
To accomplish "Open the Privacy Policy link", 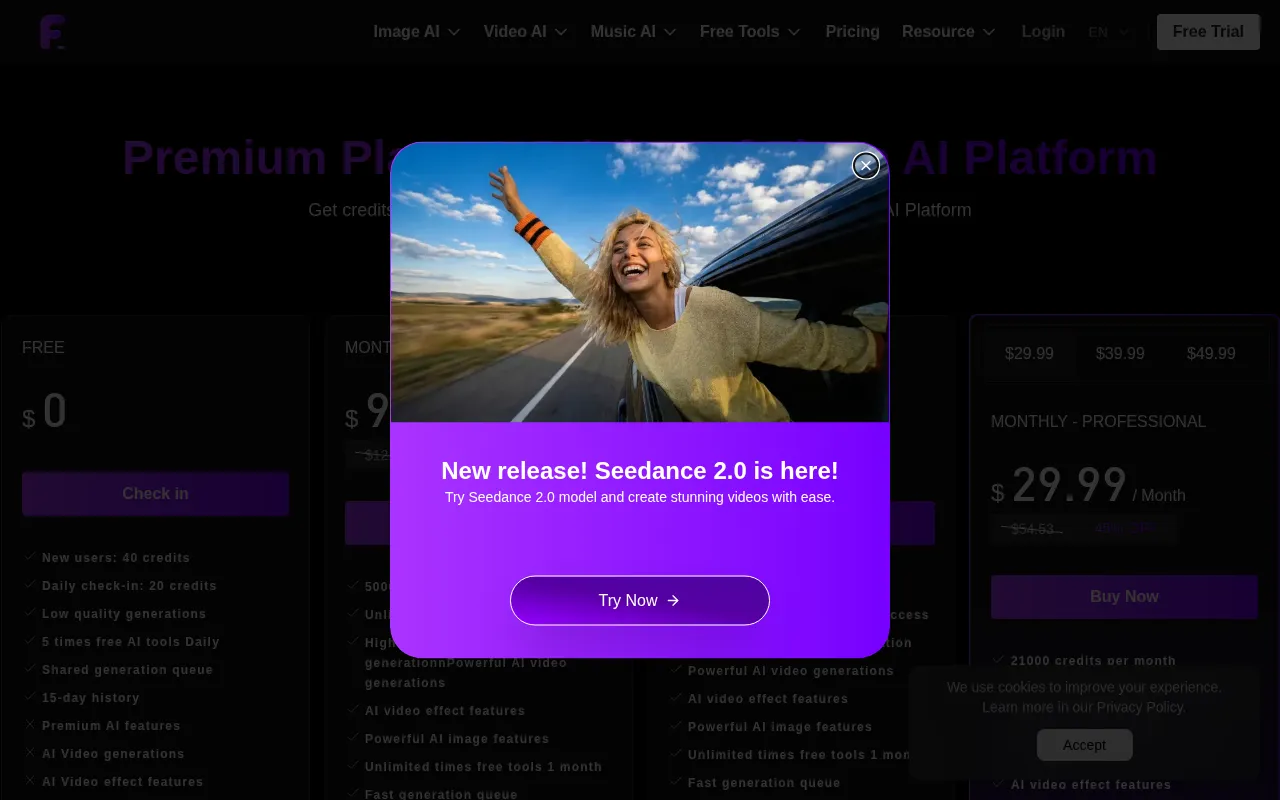I will click(1141, 707).
